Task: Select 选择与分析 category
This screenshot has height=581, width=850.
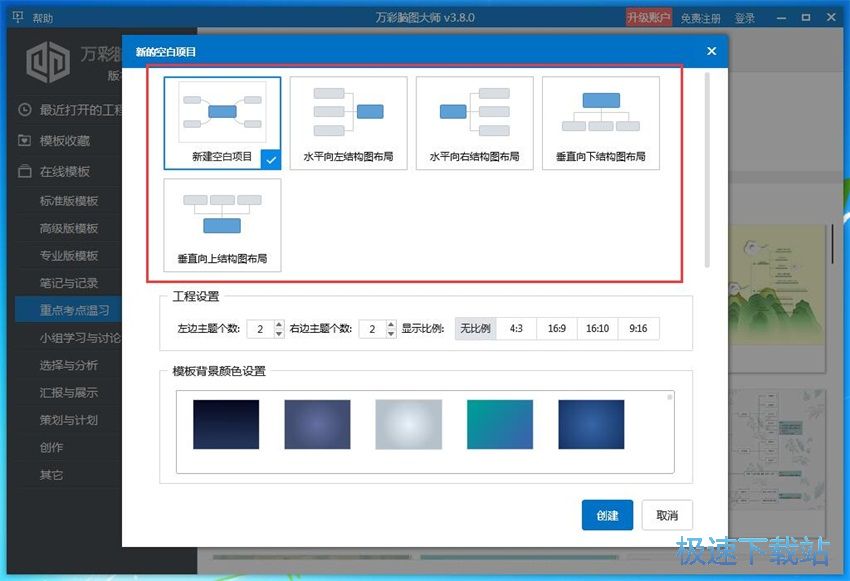Action: 69,365
